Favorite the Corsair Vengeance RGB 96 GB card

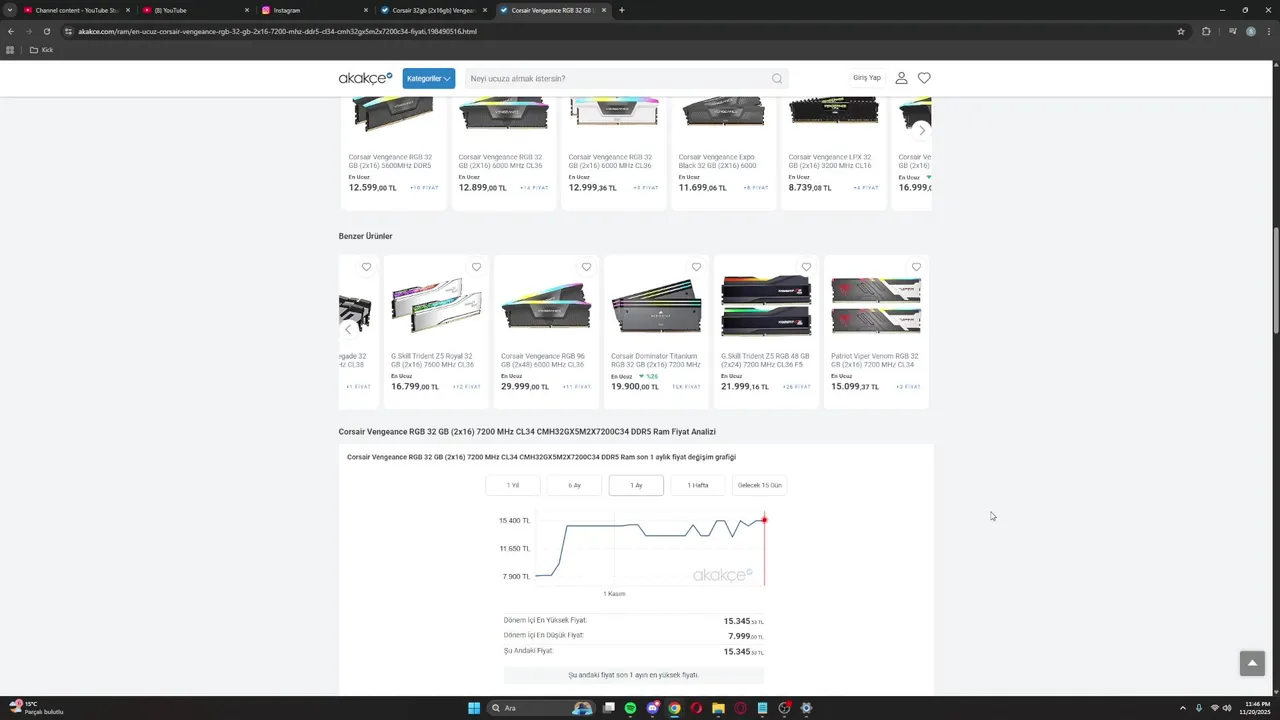586,267
